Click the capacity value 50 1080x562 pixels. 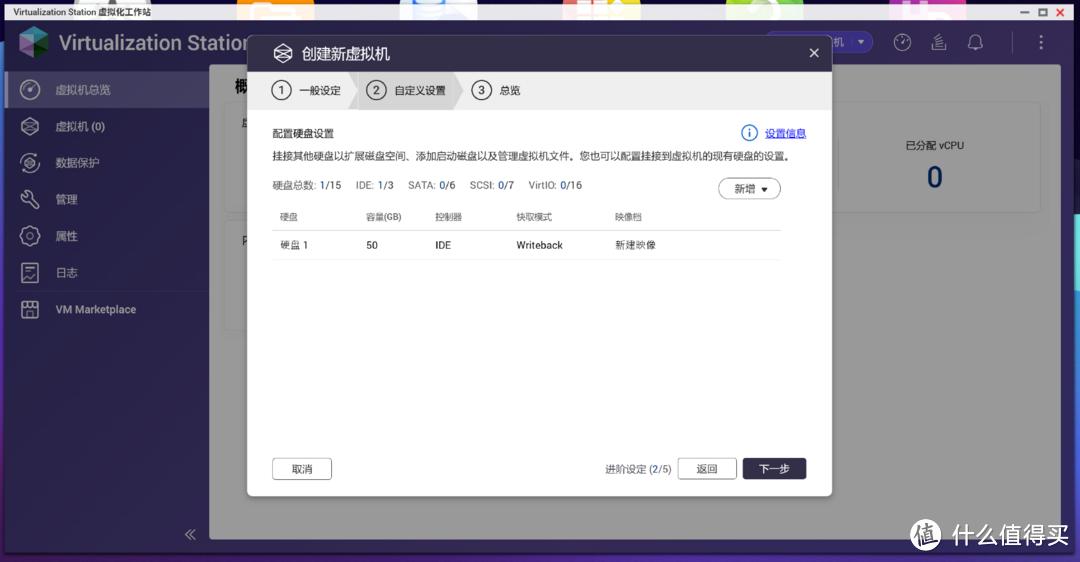click(372, 245)
